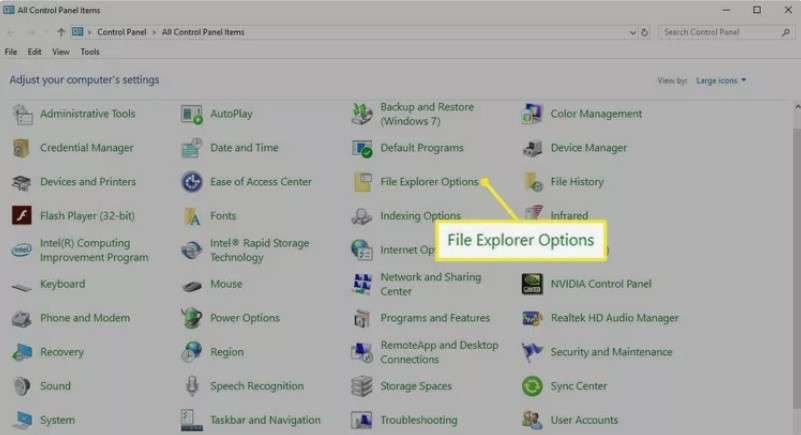Open the Troubleshooting icon
This screenshot has width=801, height=435.
362,420
